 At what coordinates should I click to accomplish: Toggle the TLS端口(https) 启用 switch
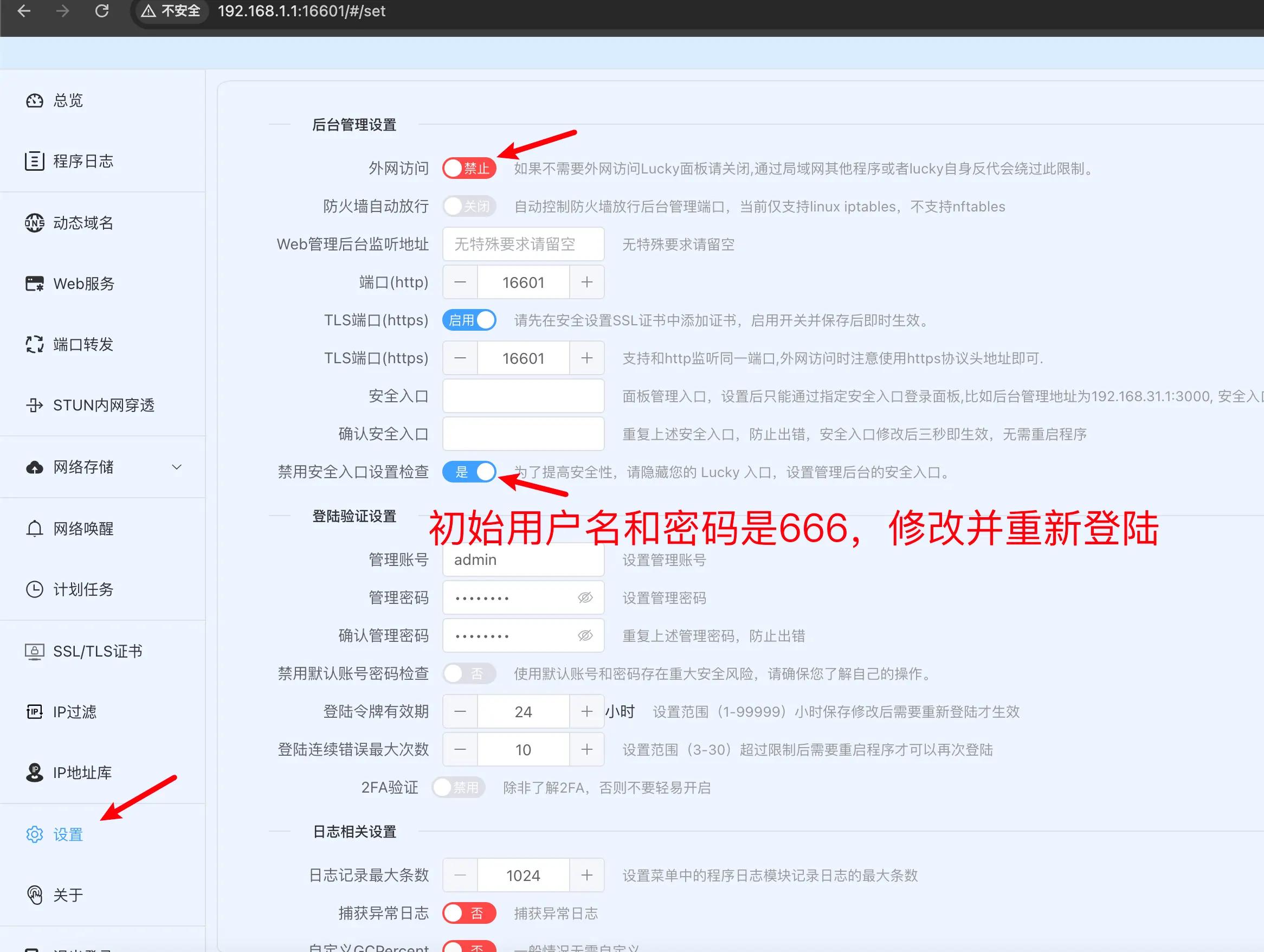coord(469,320)
